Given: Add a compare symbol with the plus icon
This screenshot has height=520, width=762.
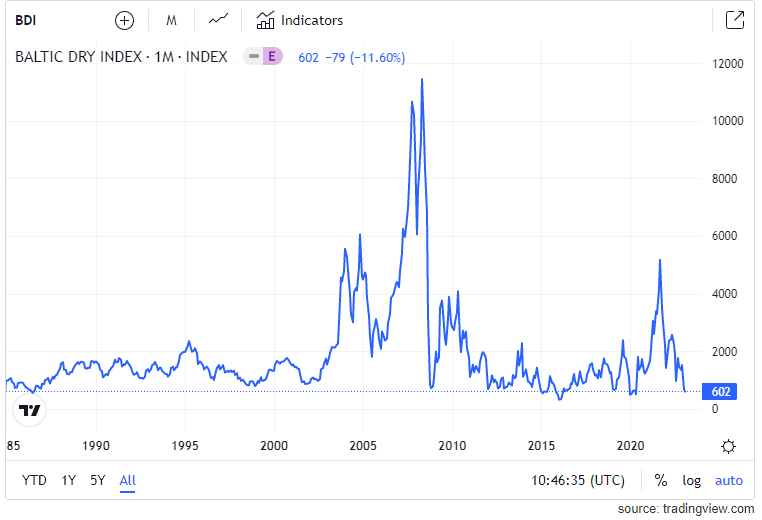Looking at the screenshot, I should pos(124,20).
